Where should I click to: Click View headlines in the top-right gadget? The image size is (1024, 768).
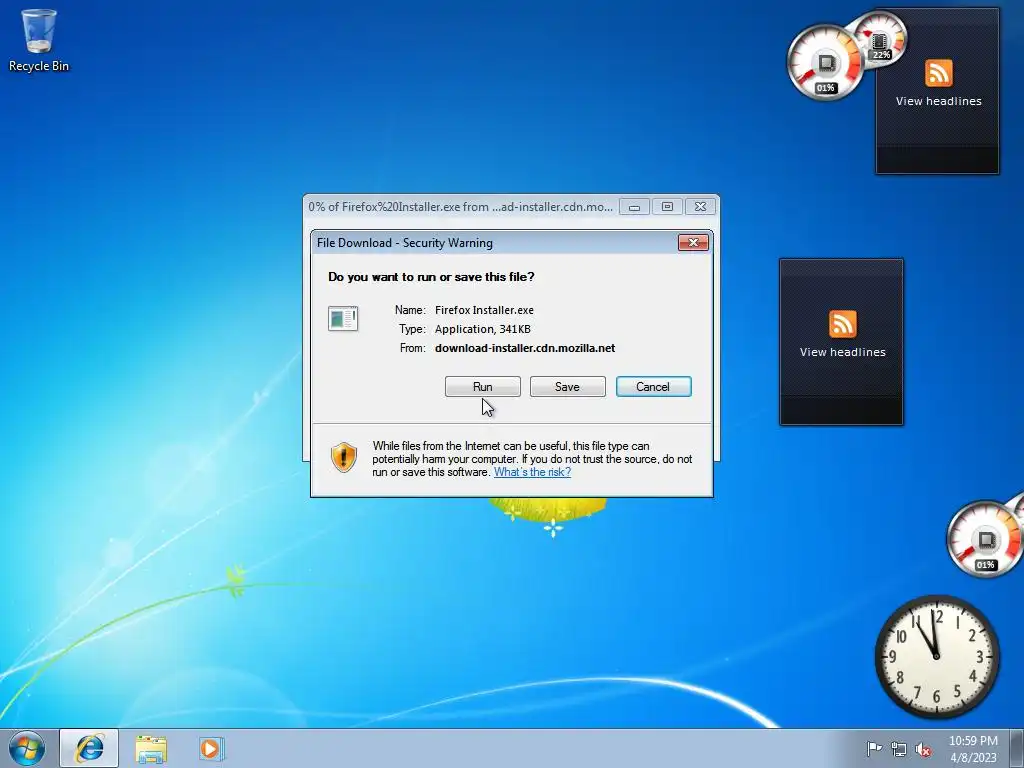pyautogui.click(x=938, y=101)
